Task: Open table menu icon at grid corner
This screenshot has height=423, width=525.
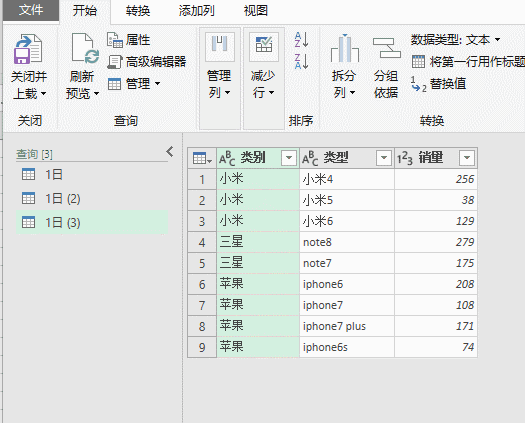Action: (202, 158)
